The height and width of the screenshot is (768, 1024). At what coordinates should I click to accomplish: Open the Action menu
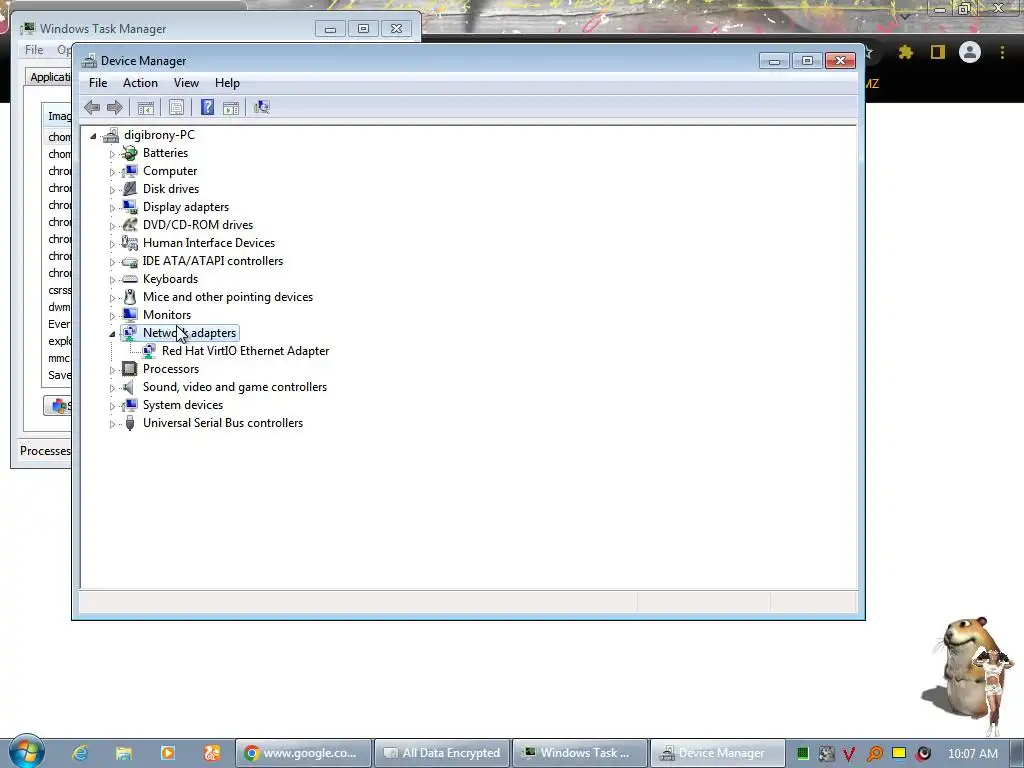pos(140,83)
